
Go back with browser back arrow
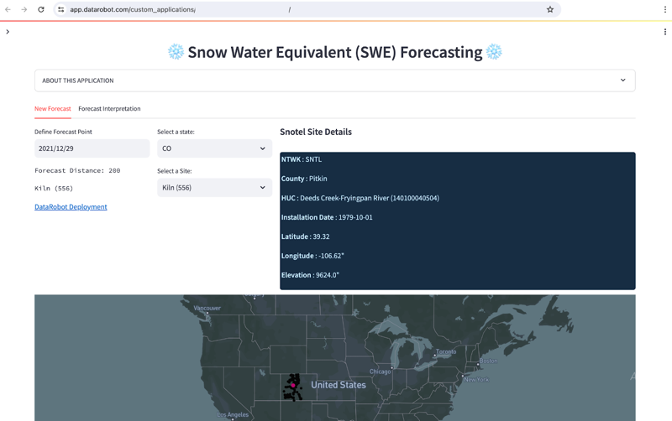click(8, 9)
